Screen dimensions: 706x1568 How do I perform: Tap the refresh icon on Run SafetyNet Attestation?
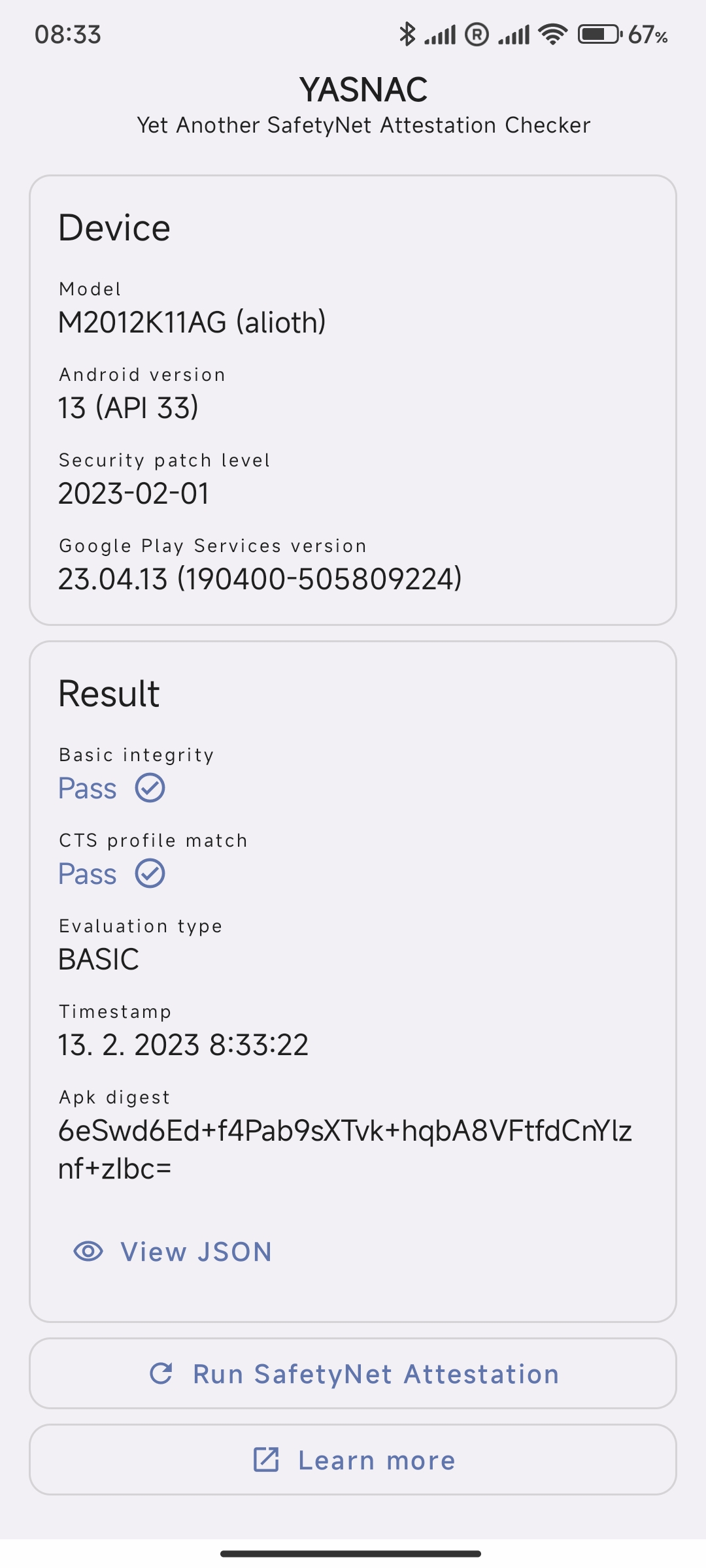[x=161, y=1373]
